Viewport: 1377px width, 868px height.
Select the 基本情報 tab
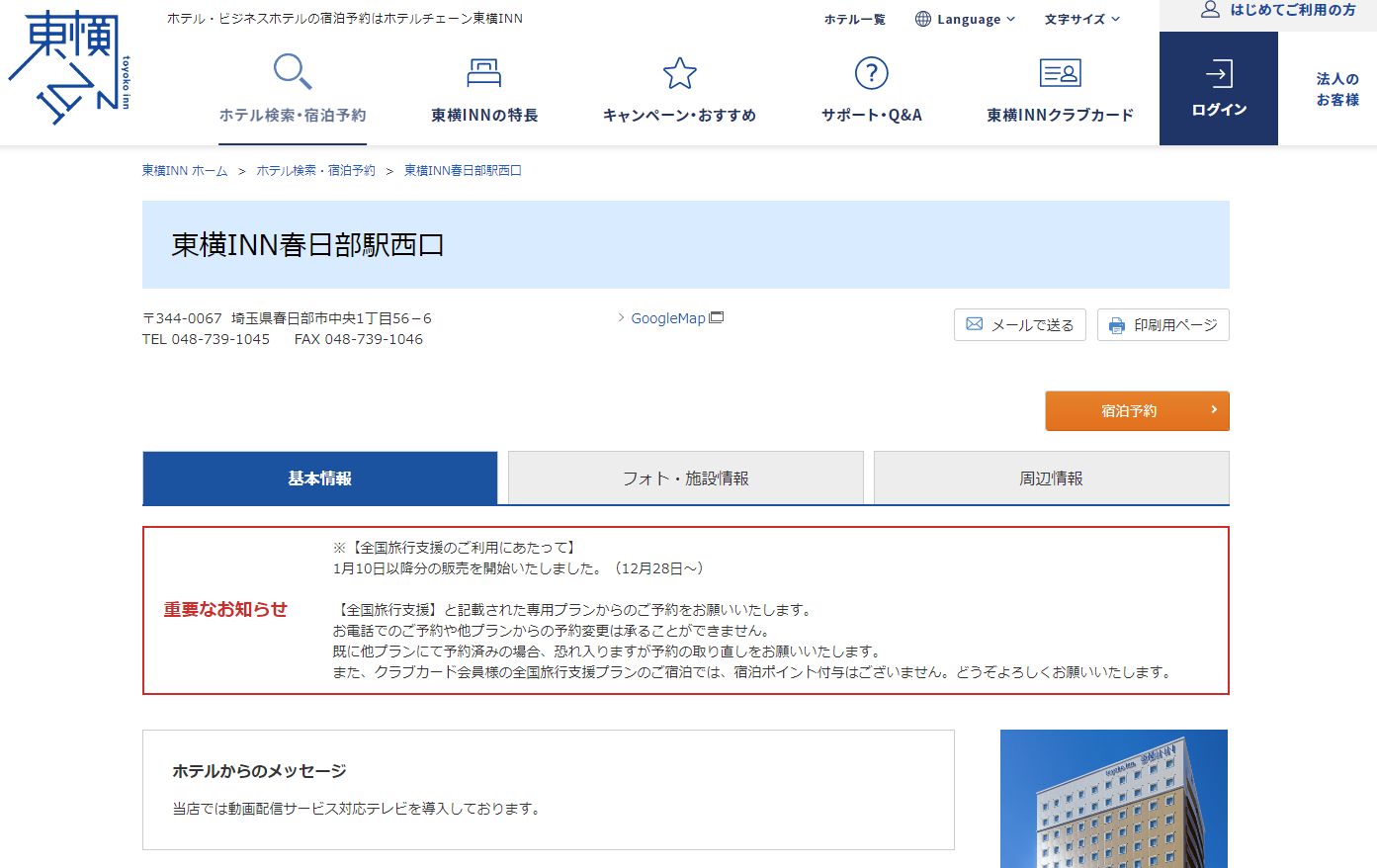pos(320,478)
